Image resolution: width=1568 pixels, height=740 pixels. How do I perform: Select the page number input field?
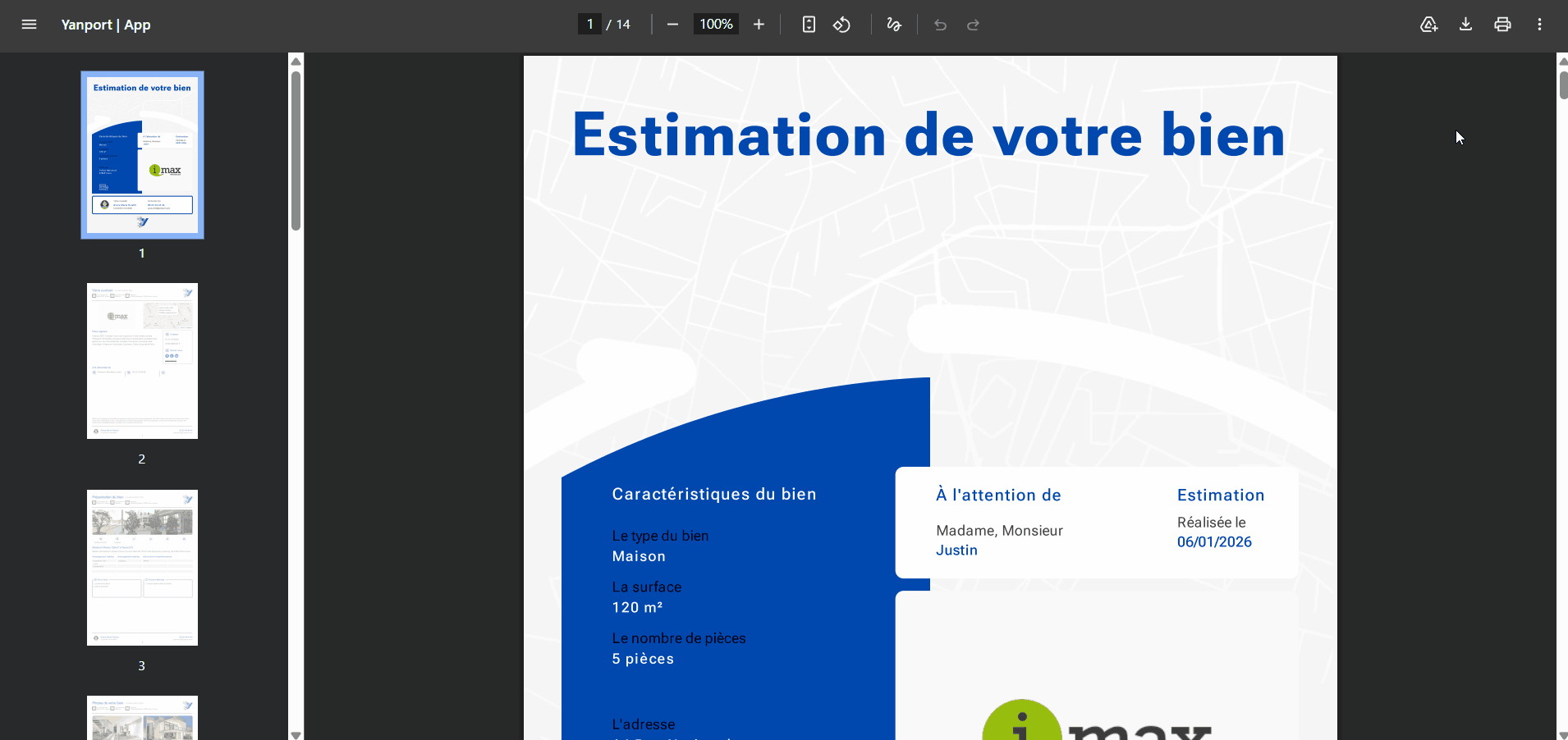tap(589, 24)
